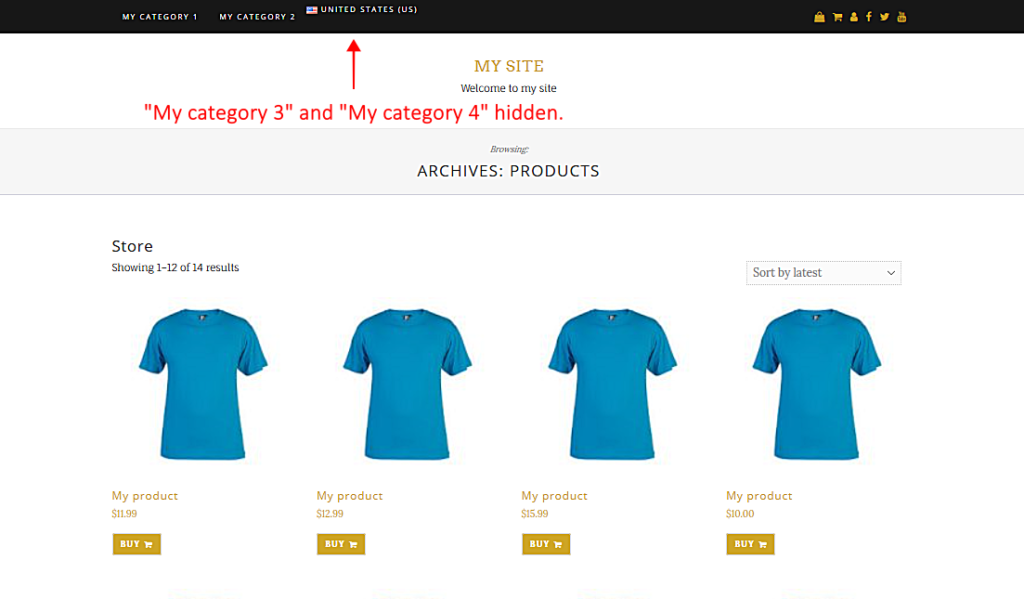Screen dimensions: 1024x599
Task: Buy the $10.00 My product
Action: [x=750, y=544]
